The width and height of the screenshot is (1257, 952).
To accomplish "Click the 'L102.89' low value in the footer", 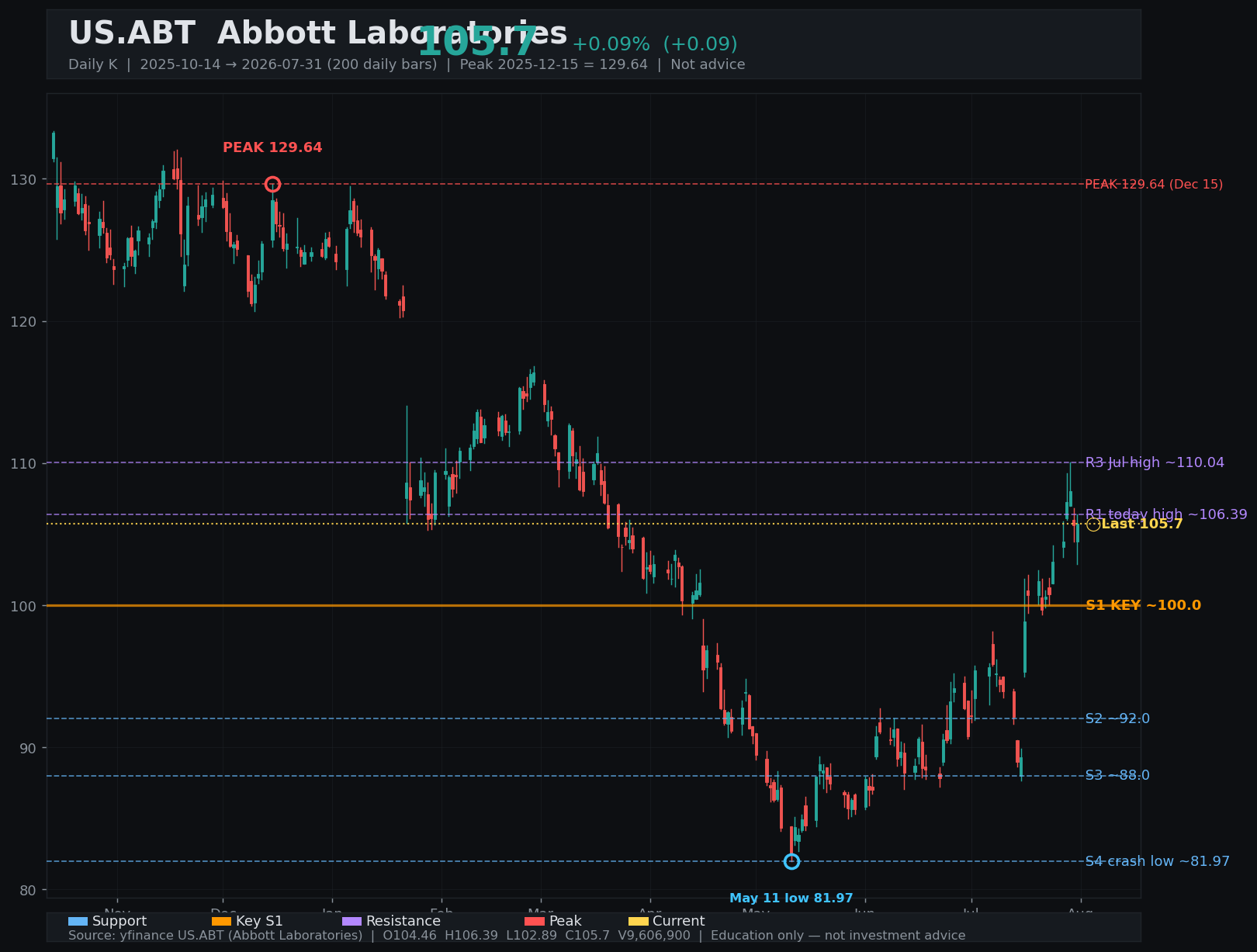I will [x=532, y=936].
